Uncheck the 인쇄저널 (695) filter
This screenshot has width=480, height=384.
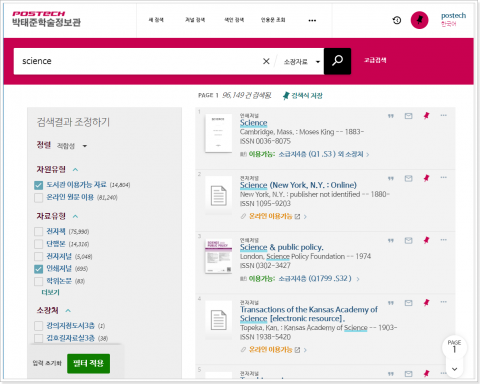coord(39,269)
